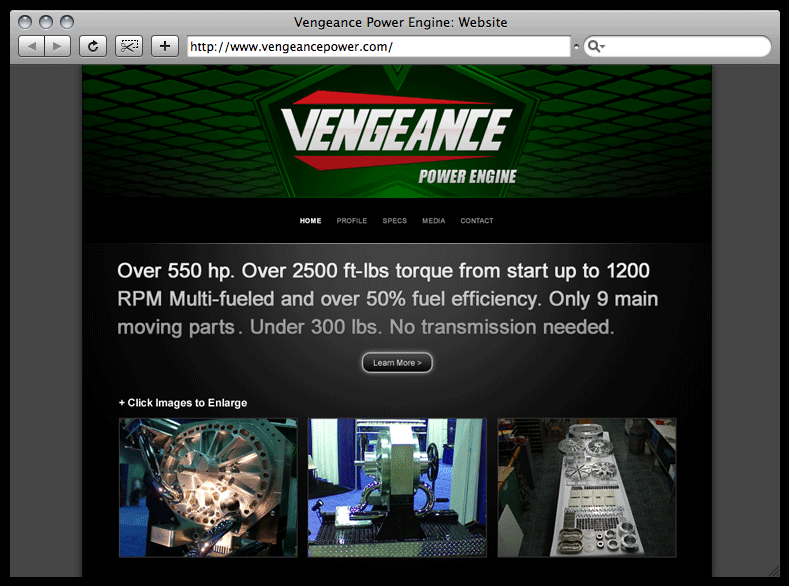Add a bookmark with the plus button
The image size is (789, 586).
tap(165, 46)
